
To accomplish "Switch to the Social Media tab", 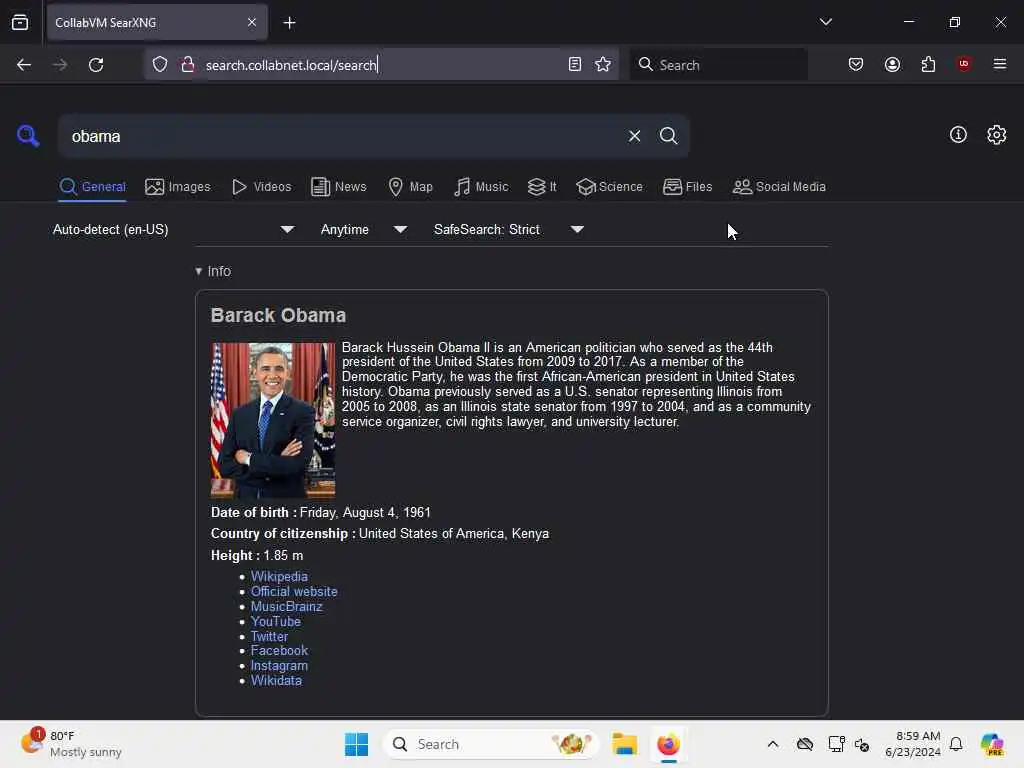I will (779, 187).
